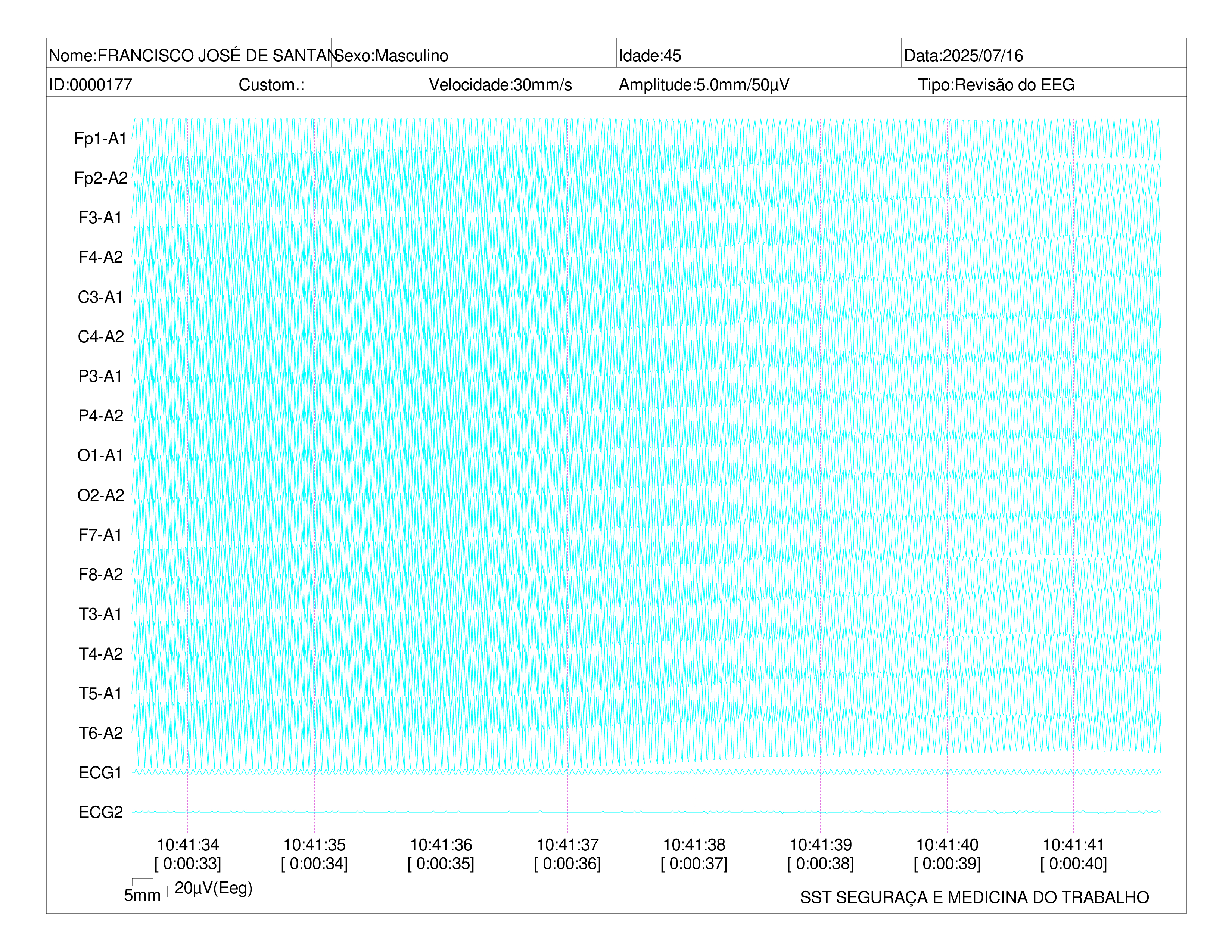Click elapsed time '[ 0:00:37]'

point(694,864)
